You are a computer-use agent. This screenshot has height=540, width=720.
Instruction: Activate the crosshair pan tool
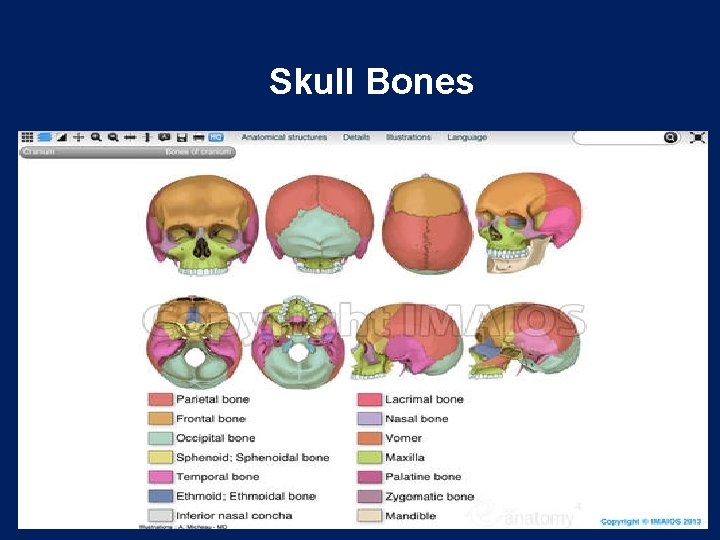tap(79, 137)
